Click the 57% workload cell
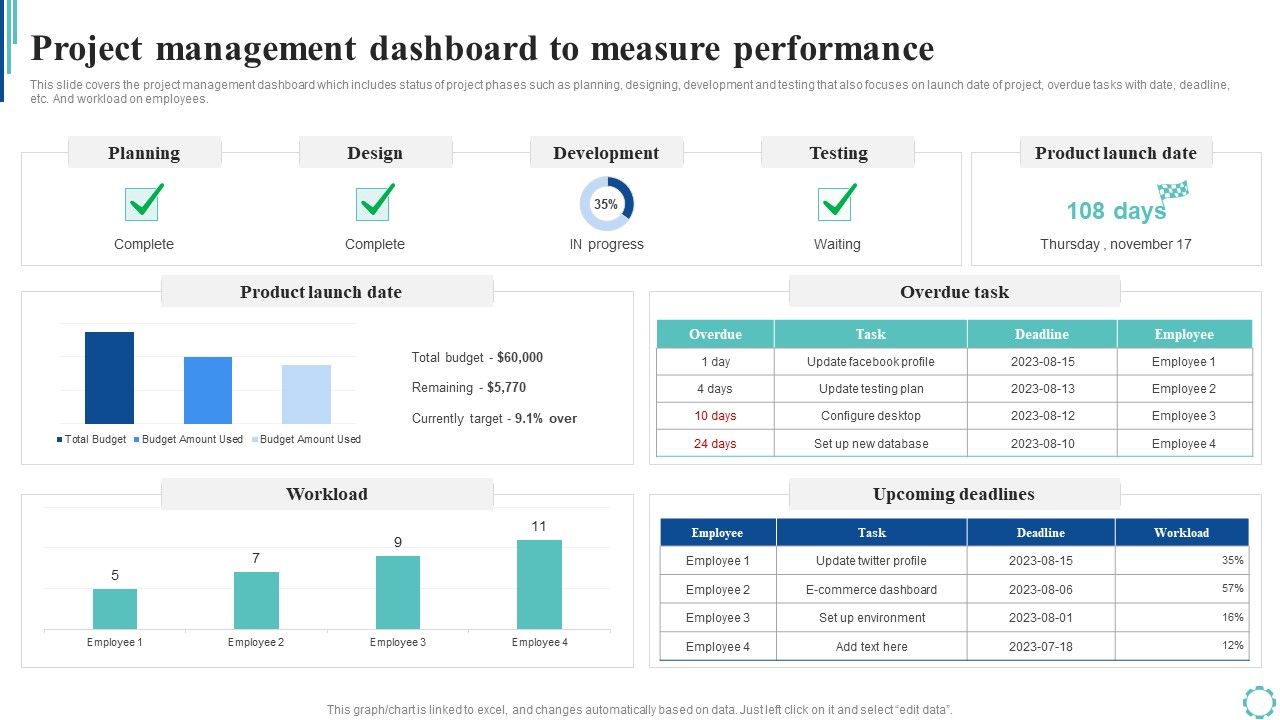The width and height of the screenshot is (1280, 720). coord(1182,589)
